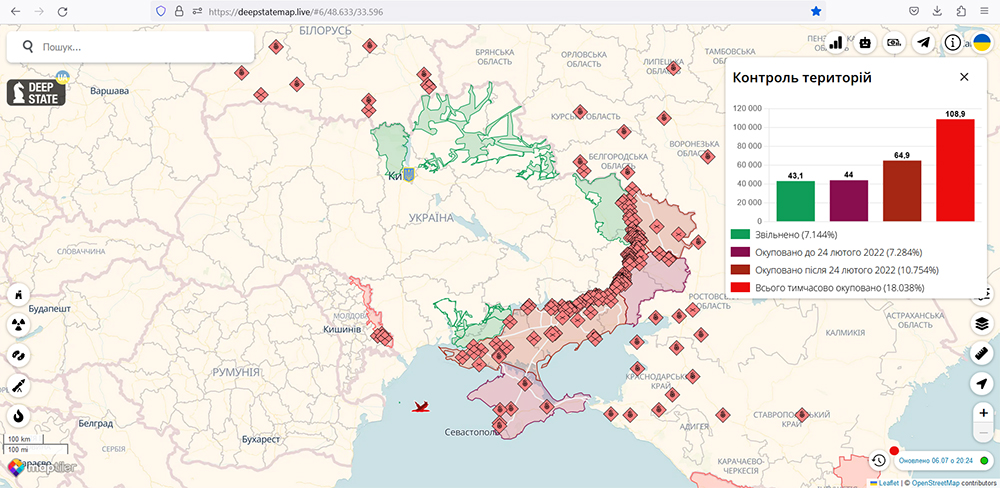Screen dimensions: 1000x488
Task: Select the rocket launcher map icon
Action: pos(18,385)
